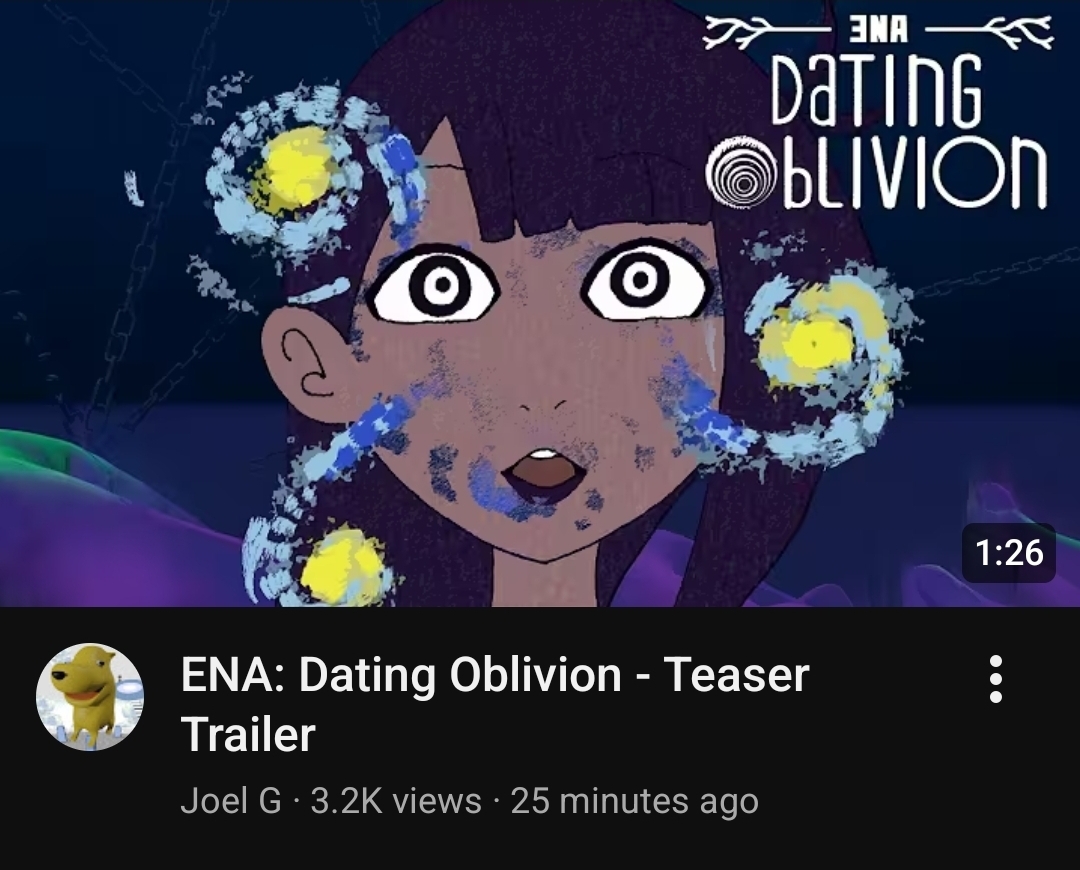
Task: Tap the word 'Trailer' in the title
Action: coord(248,734)
